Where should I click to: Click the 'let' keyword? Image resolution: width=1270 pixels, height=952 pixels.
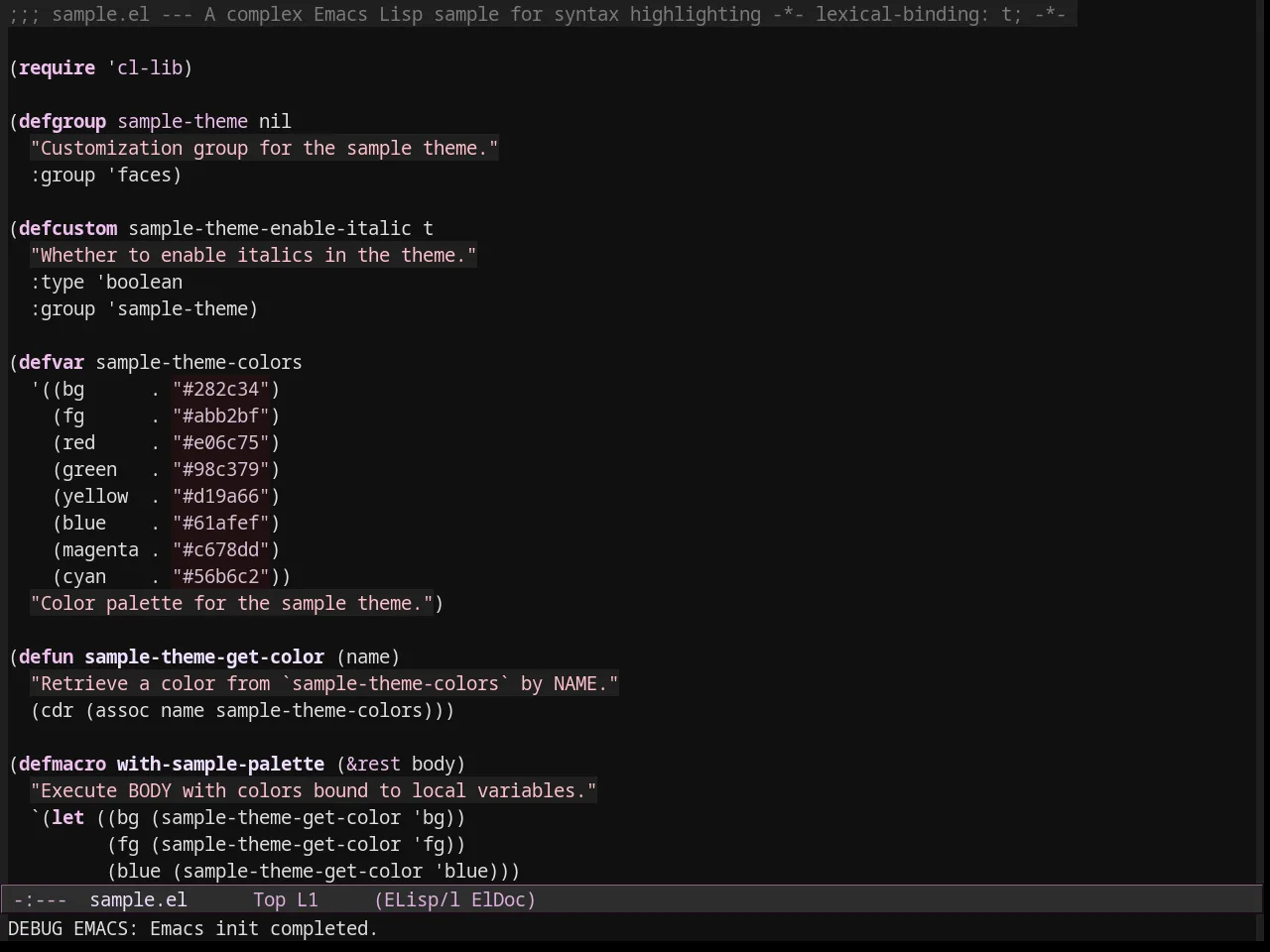pyautogui.click(x=67, y=817)
